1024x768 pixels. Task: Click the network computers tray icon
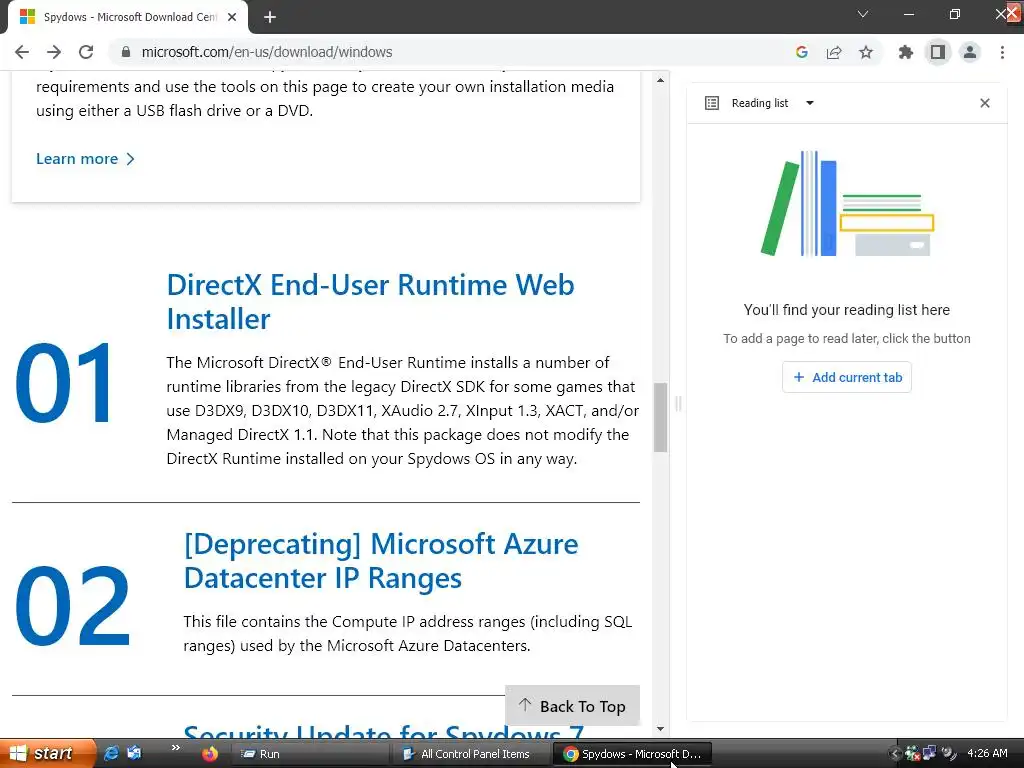930,754
